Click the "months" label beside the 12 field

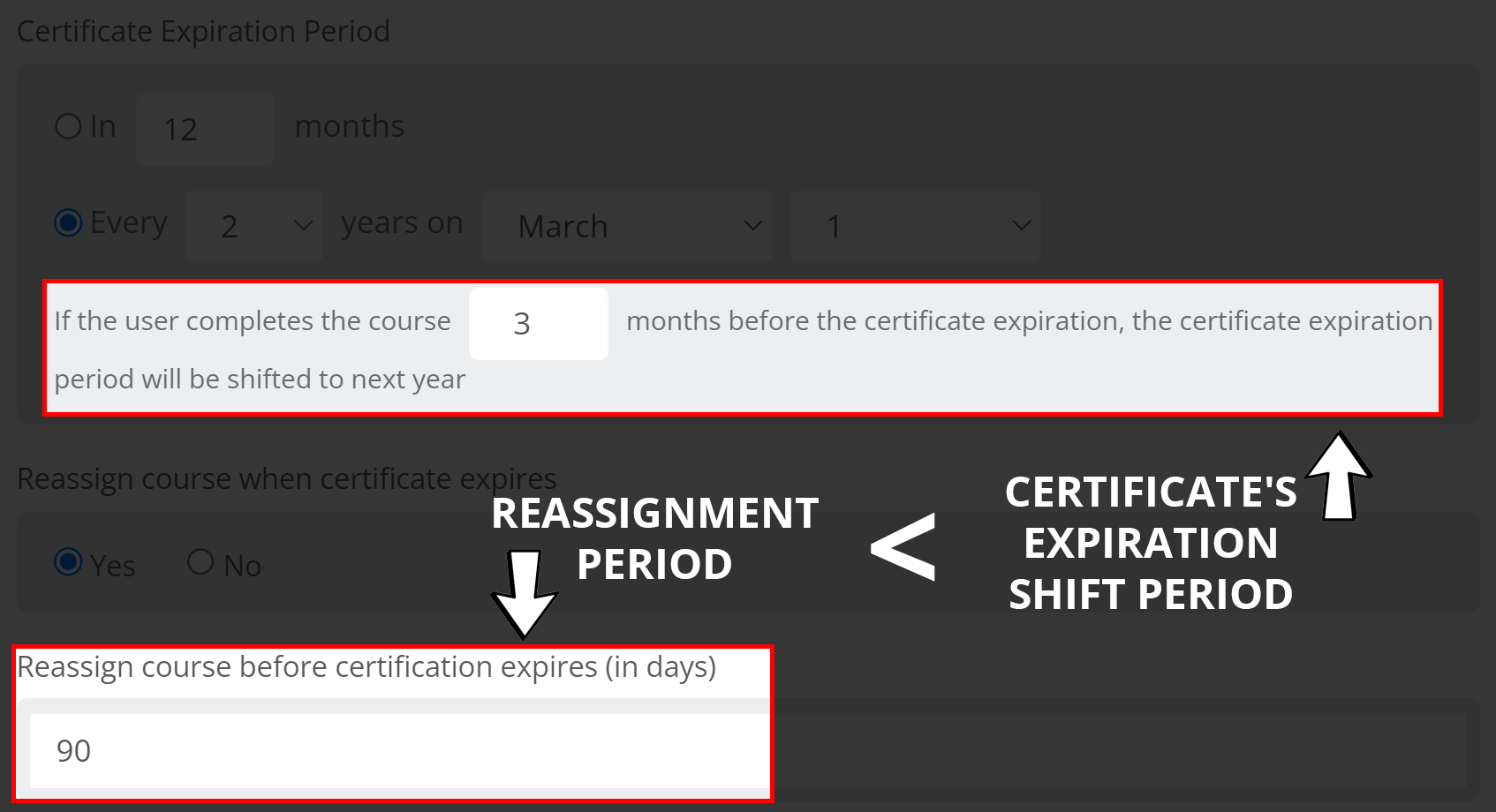pyautogui.click(x=349, y=125)
